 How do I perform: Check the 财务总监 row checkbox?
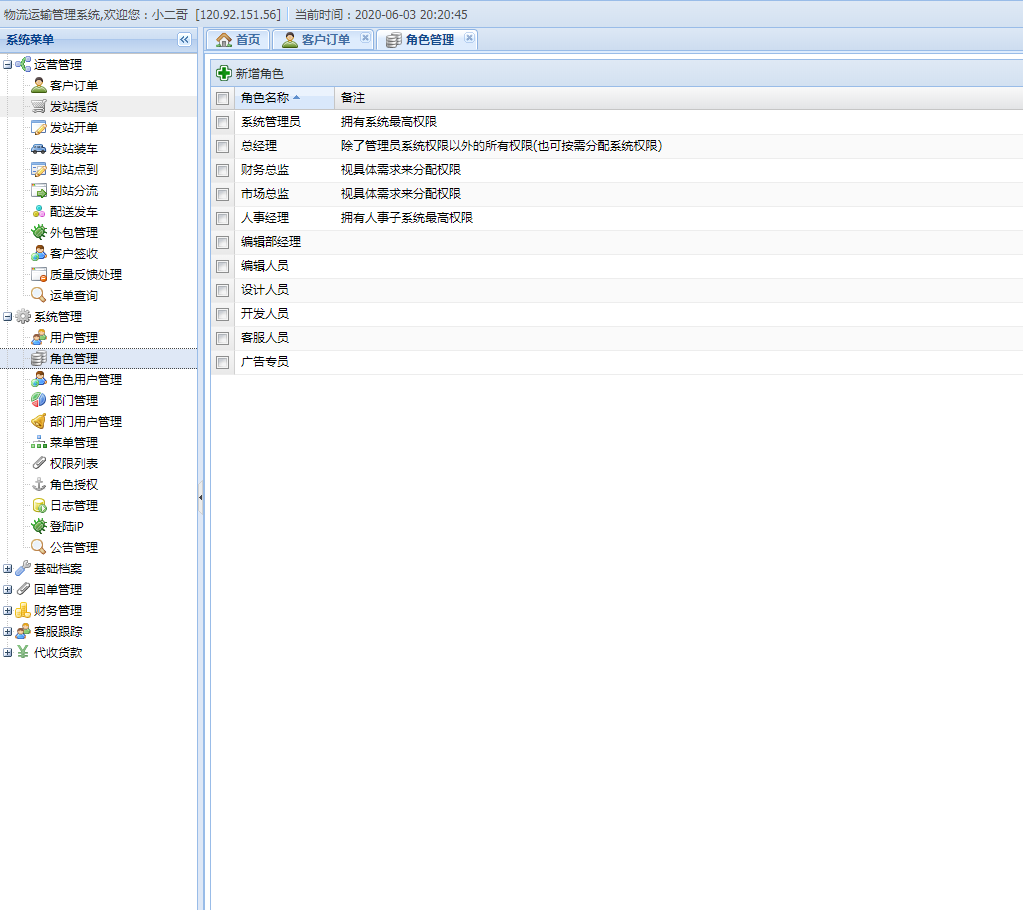[x=222, y=170]
